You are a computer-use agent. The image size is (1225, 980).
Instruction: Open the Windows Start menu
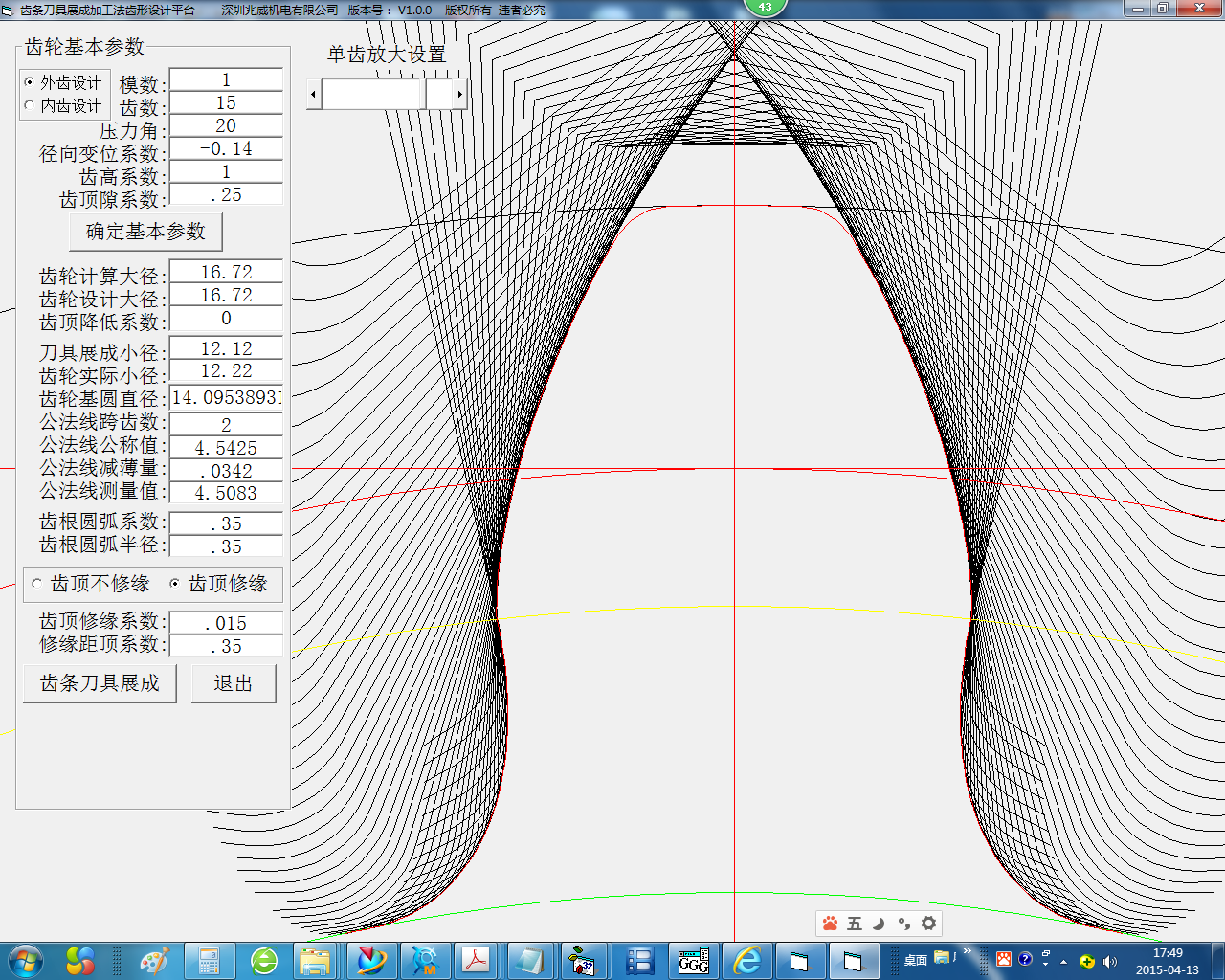[x=25, y=960]
